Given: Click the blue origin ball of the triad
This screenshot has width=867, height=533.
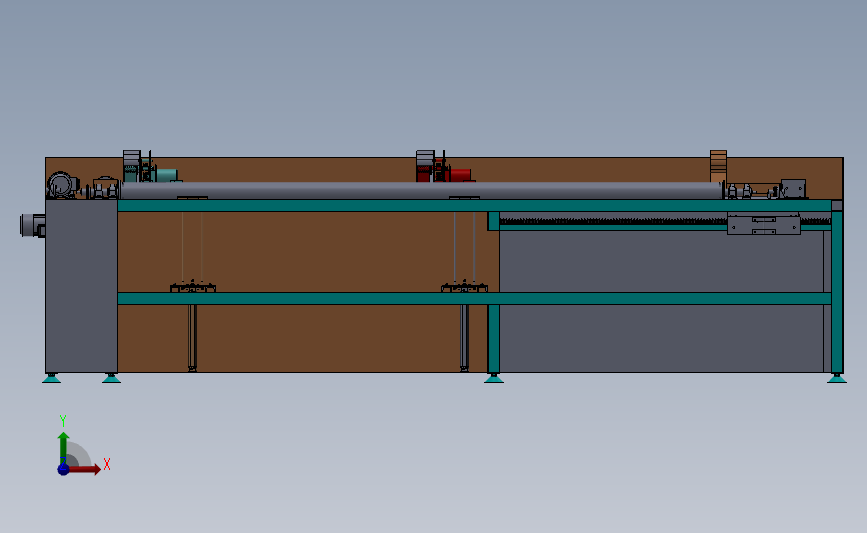Looking at the screenshot, I should (64, 469).
